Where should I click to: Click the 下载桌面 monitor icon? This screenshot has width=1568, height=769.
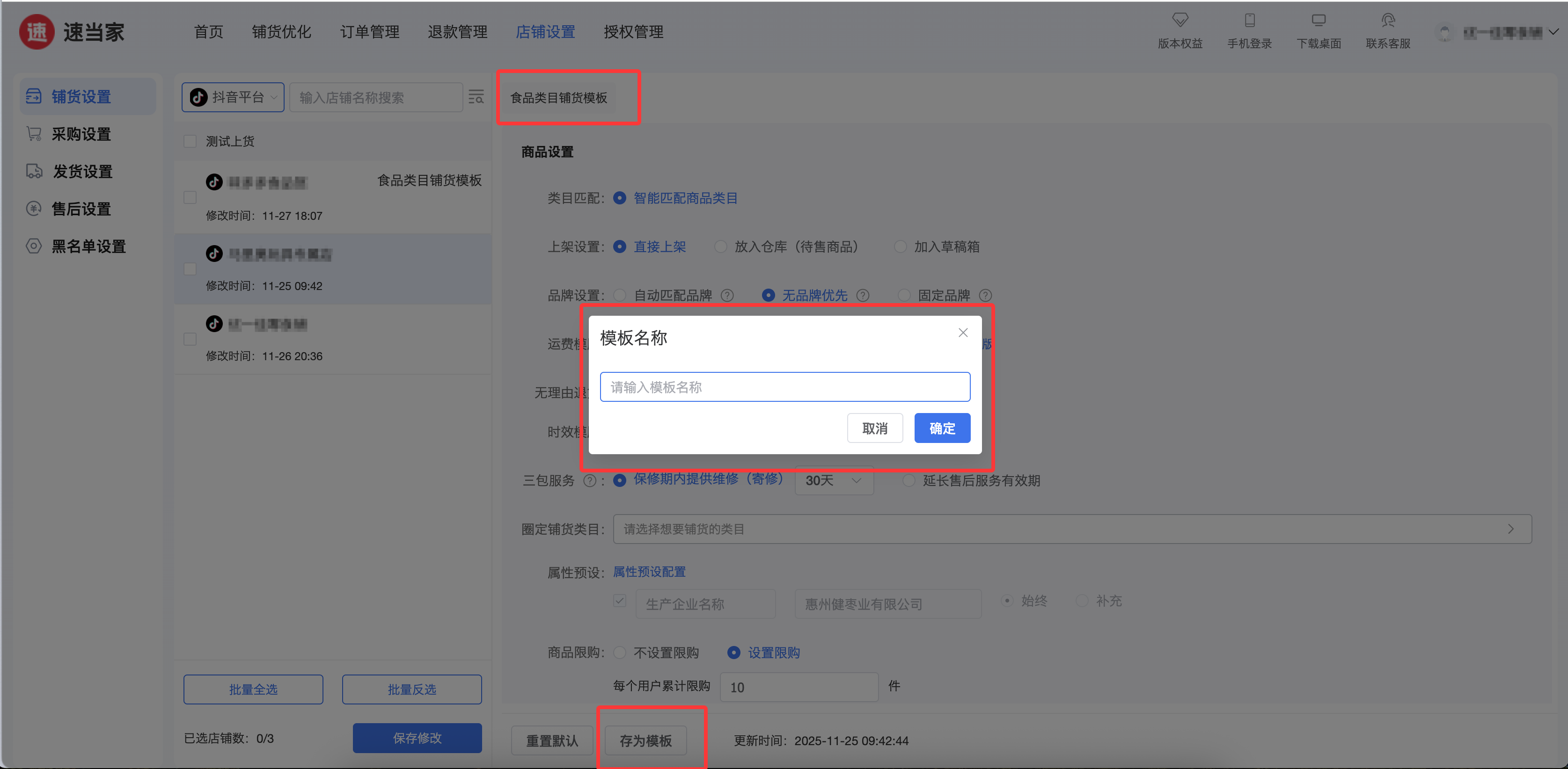[x=1319, y=20]
